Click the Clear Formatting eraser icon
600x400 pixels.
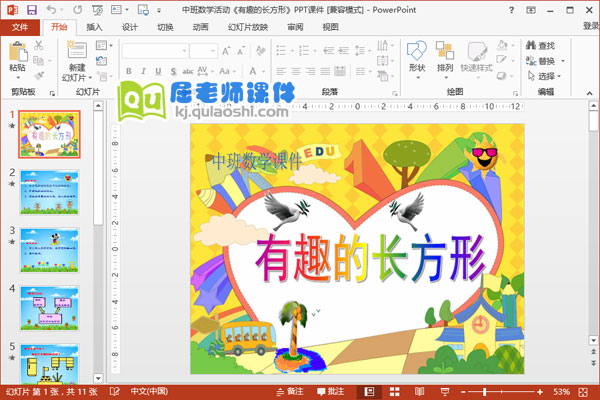point(261,51)
